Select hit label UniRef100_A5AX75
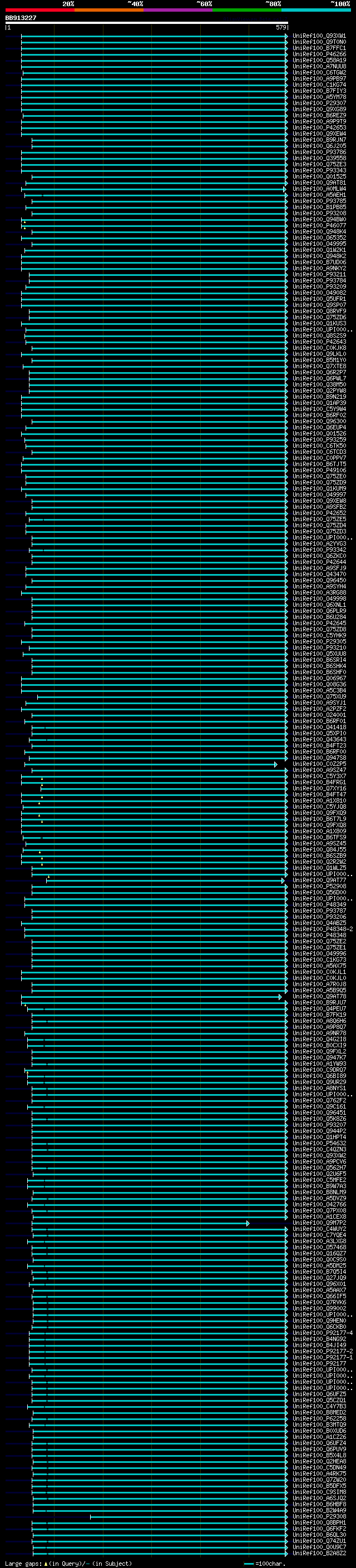This screenshot has height=1568, width=356. (319, 966)
